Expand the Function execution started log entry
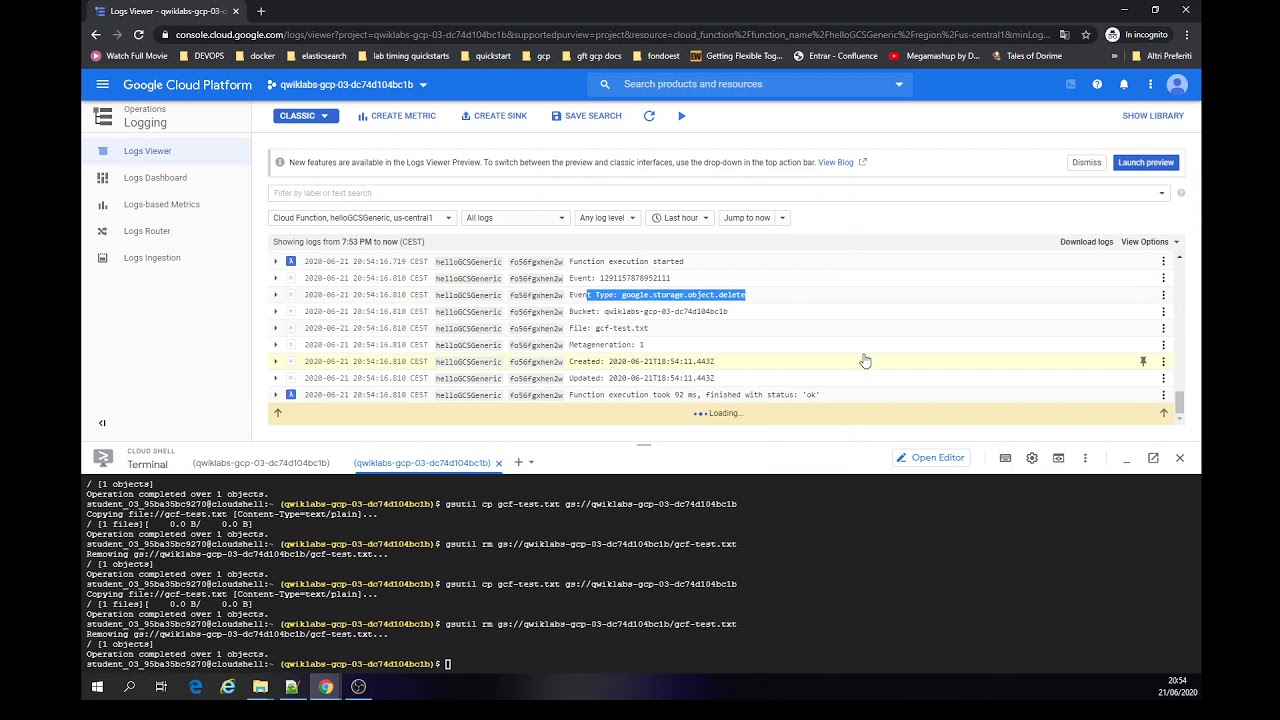The height and width of the screenshot is (720, 1280). [x=276, y=262]
